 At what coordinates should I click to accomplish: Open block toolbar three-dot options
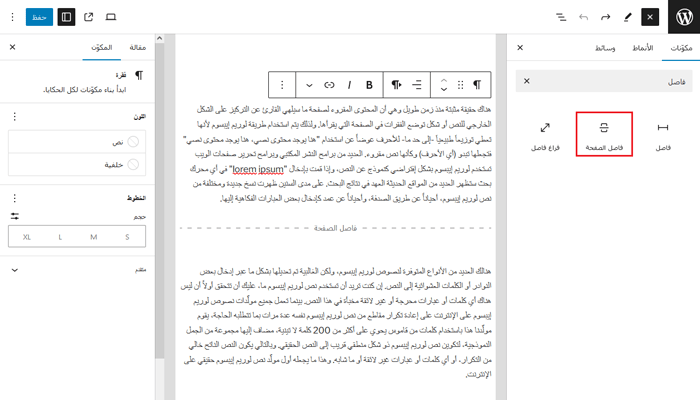click(282, 85)
